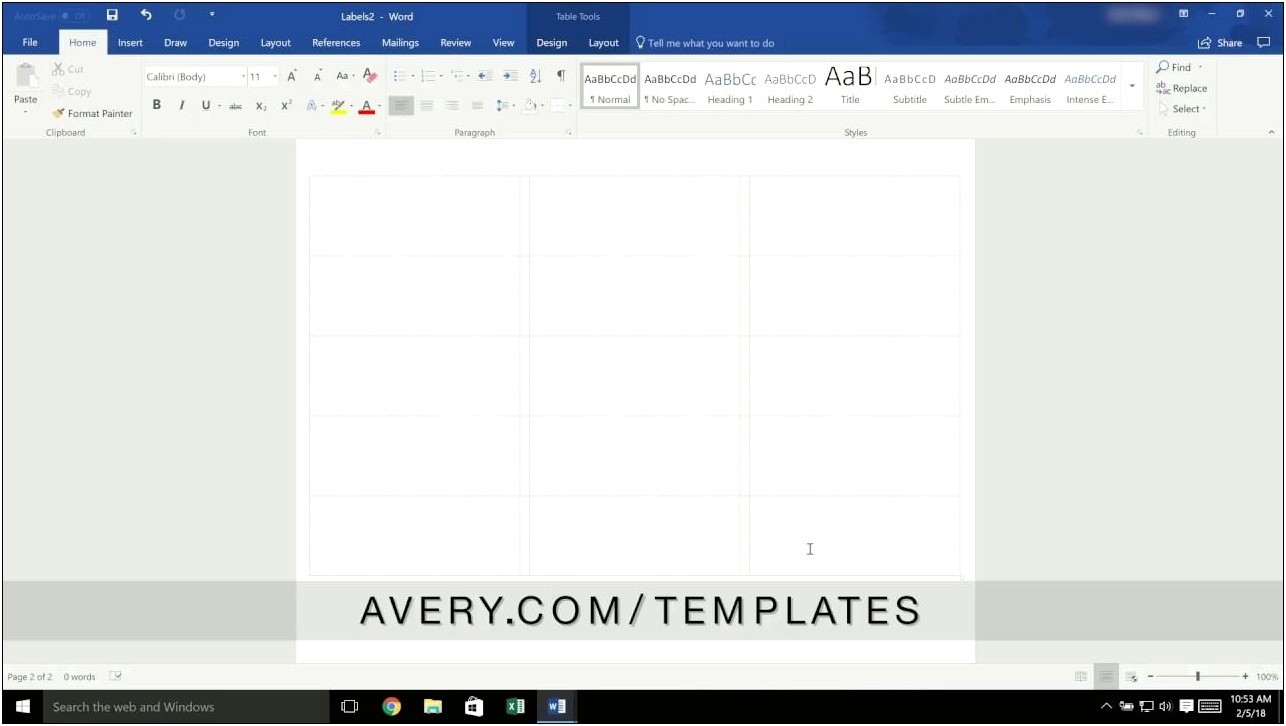Adjust the zoom slider
The width and height of the screenshot is (1286, 726).
click(1197, 677)
